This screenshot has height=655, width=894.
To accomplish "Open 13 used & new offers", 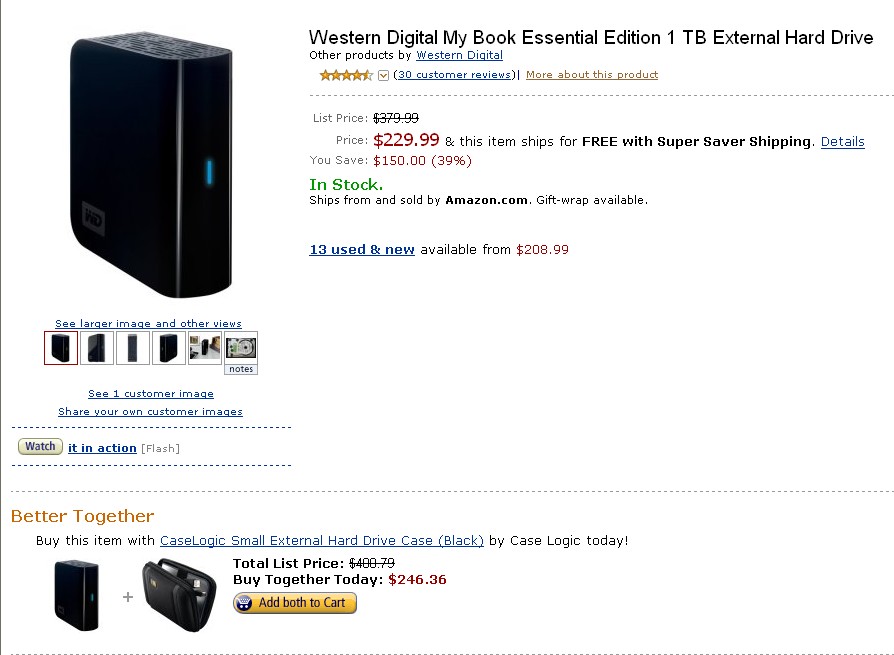I will (362, 249).
